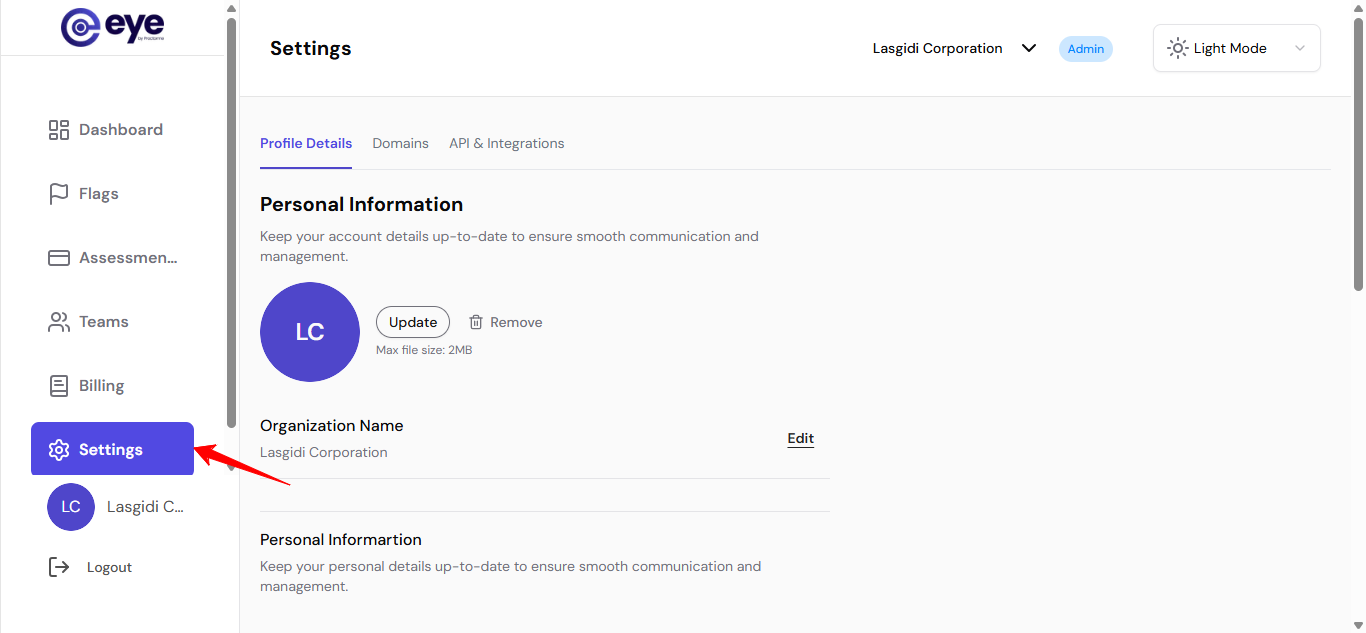Image resolution: width=1366 pixels, height=633 pixels.
Task: Open the Billing page
Action: pos(112,386)
